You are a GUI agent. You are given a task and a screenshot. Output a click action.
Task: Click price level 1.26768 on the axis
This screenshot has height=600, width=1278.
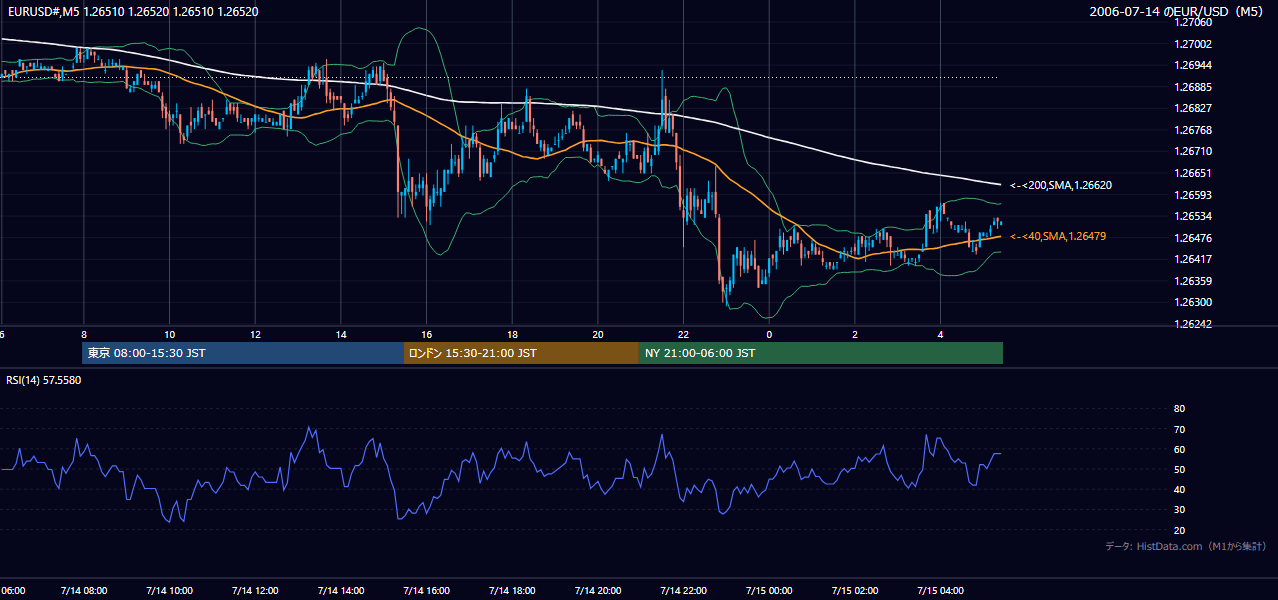[x=1193, y=130]
